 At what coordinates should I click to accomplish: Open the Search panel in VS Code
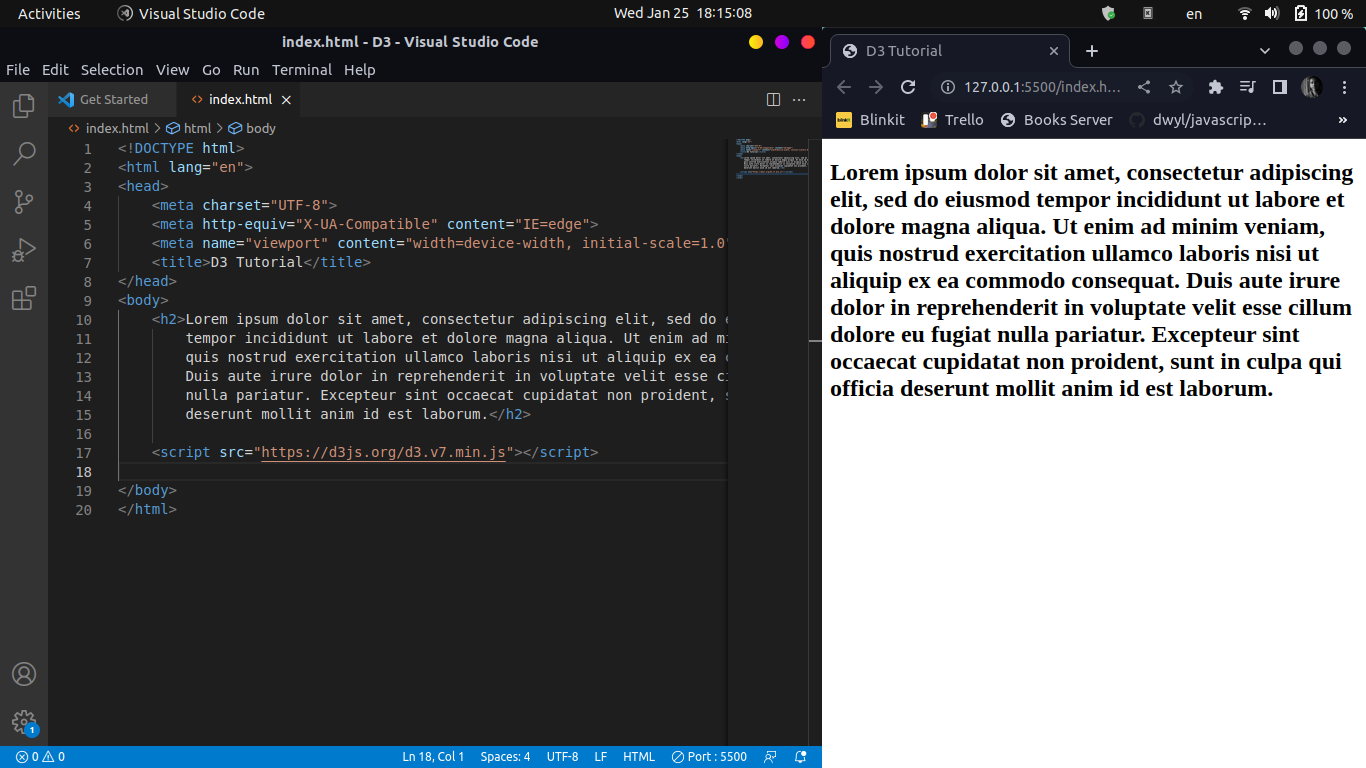click(24, 153)
